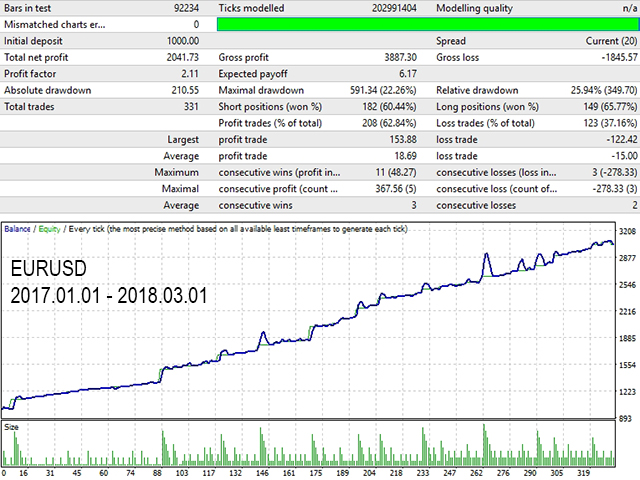Click the 893 y-axis label
Screen dimensions: 640x480
click(625, 418)
